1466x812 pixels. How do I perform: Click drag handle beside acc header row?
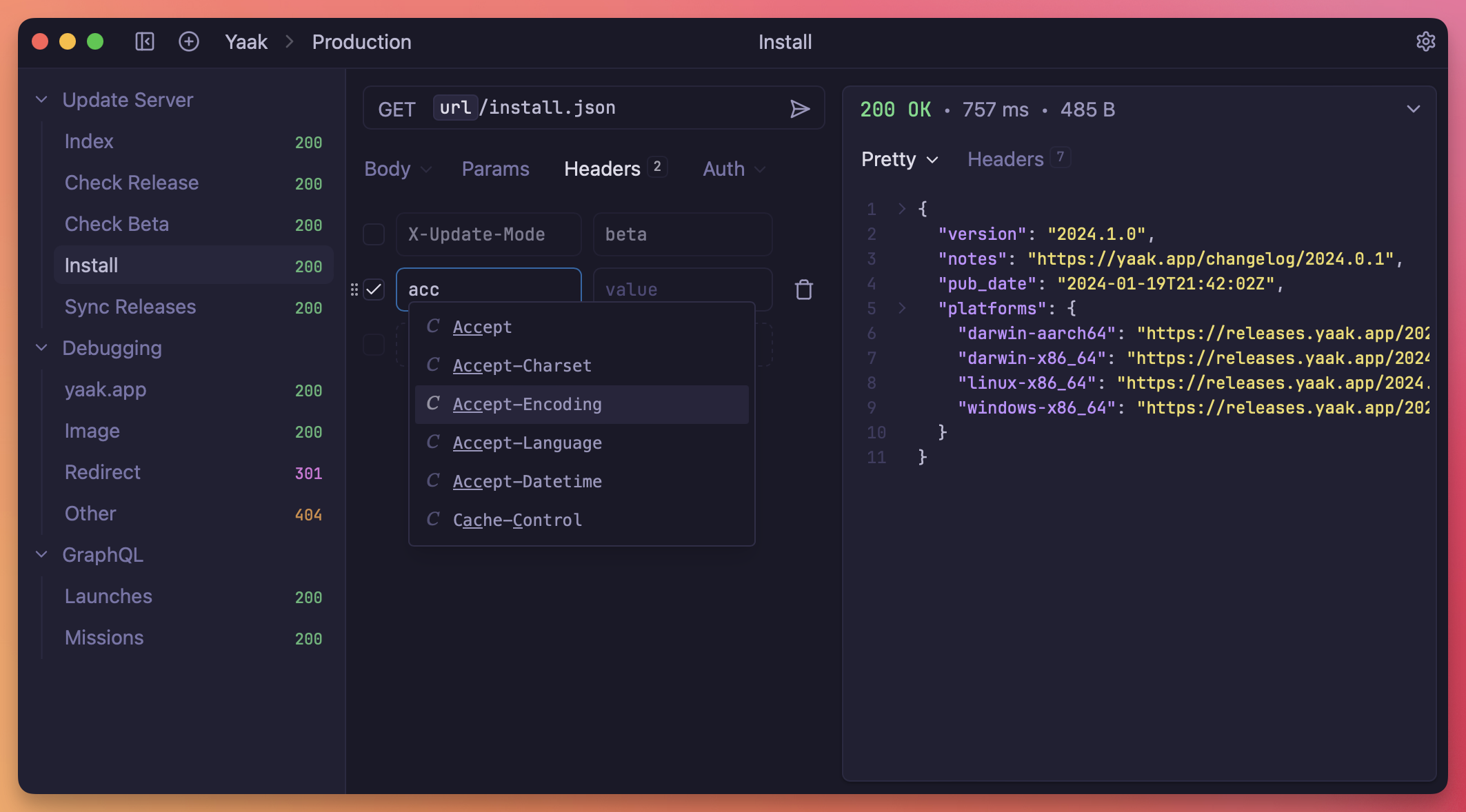(354, 290)
